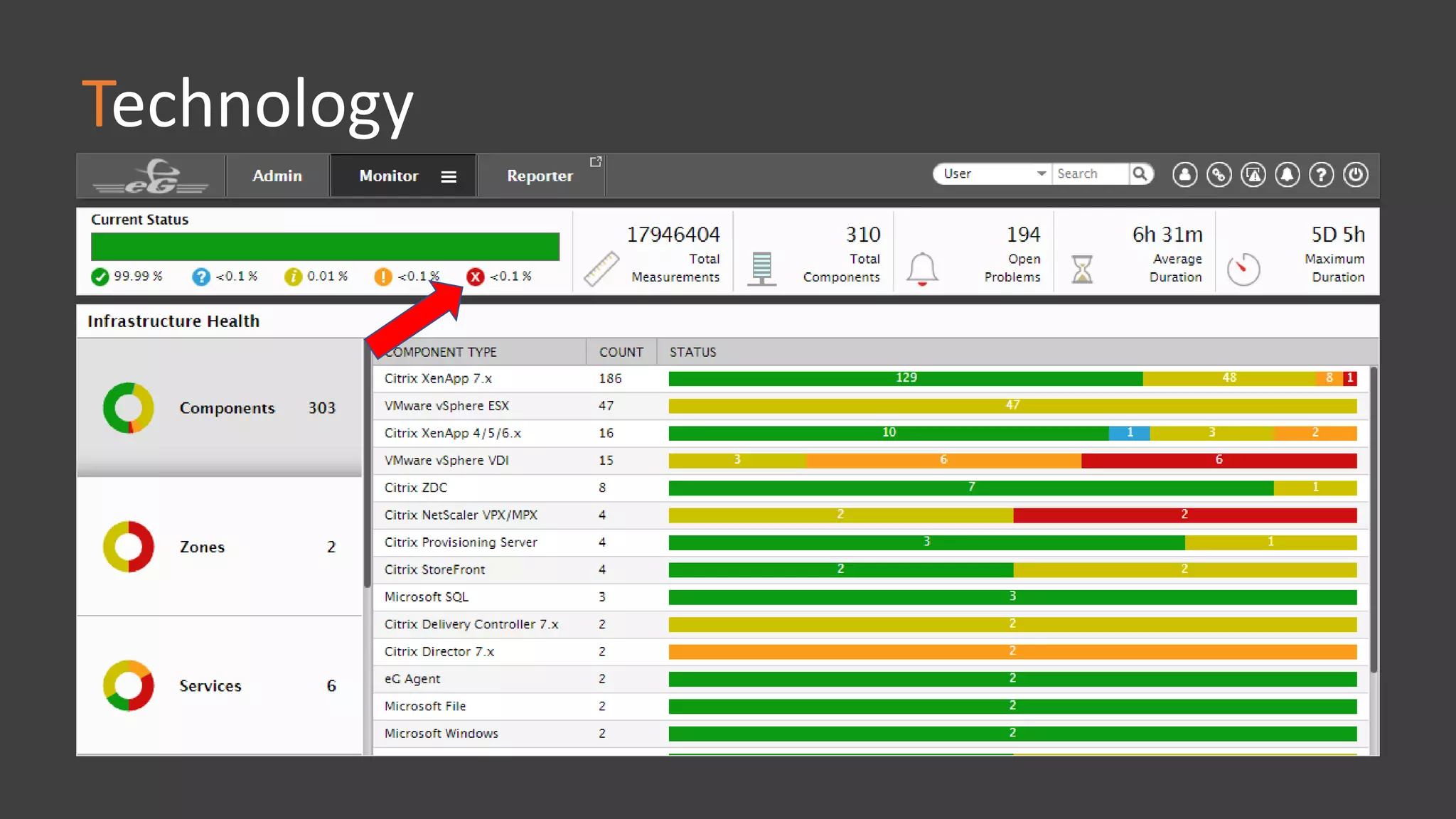Click the red critical status icon

click(476, 277)
